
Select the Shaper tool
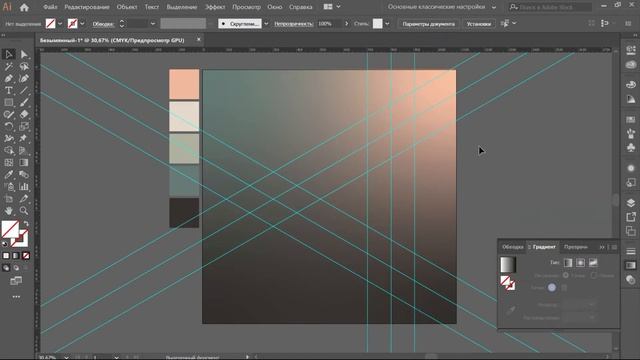[9, 114]
